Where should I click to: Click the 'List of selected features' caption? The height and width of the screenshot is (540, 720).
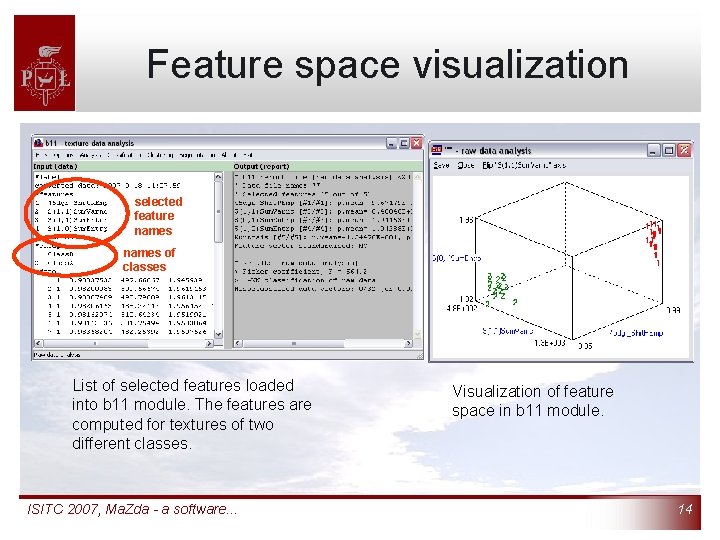(192, 414)
